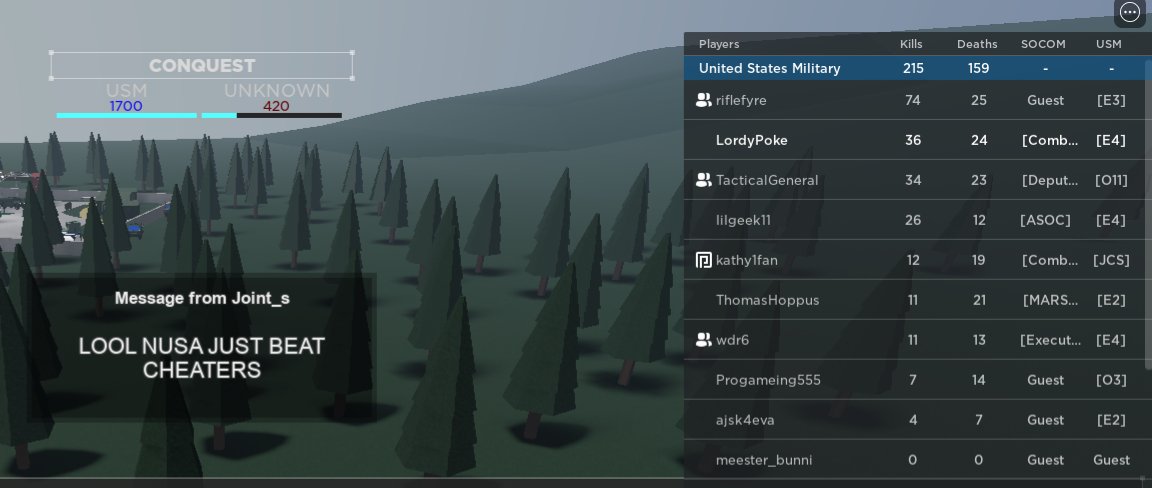Select player wdr6 in the leaderboard

914,340
